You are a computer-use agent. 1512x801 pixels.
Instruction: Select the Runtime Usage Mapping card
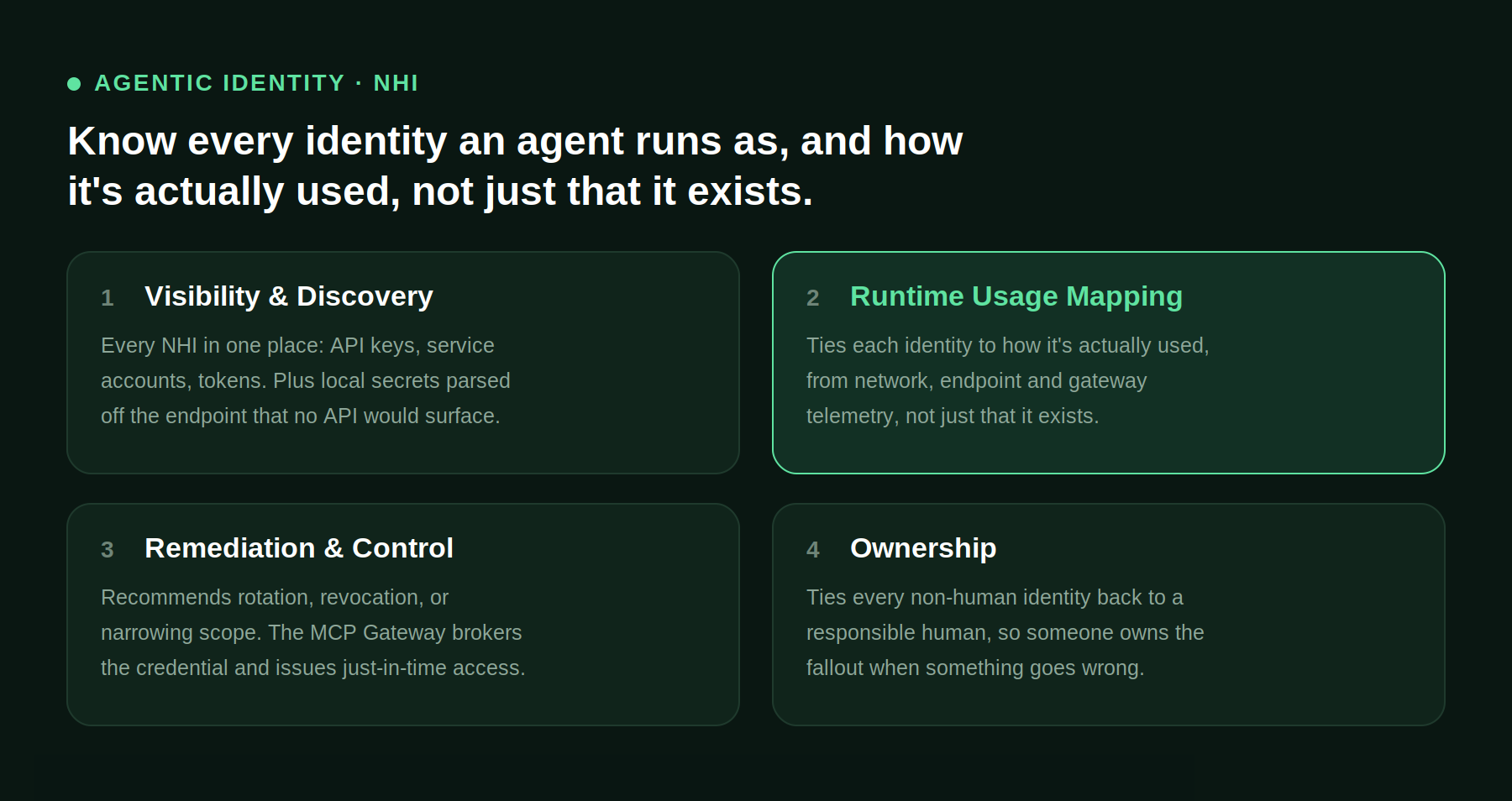pyautogui.click(x=1109, y=363)
